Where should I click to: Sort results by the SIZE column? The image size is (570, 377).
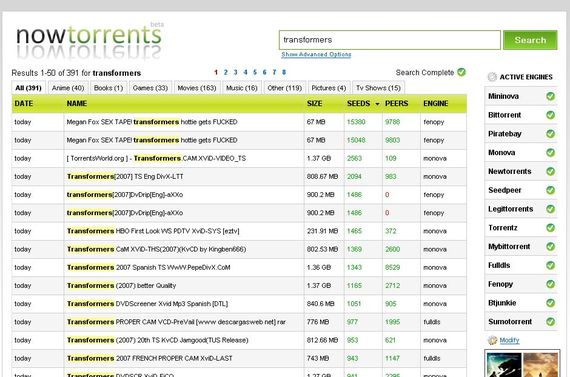(314, 104)
